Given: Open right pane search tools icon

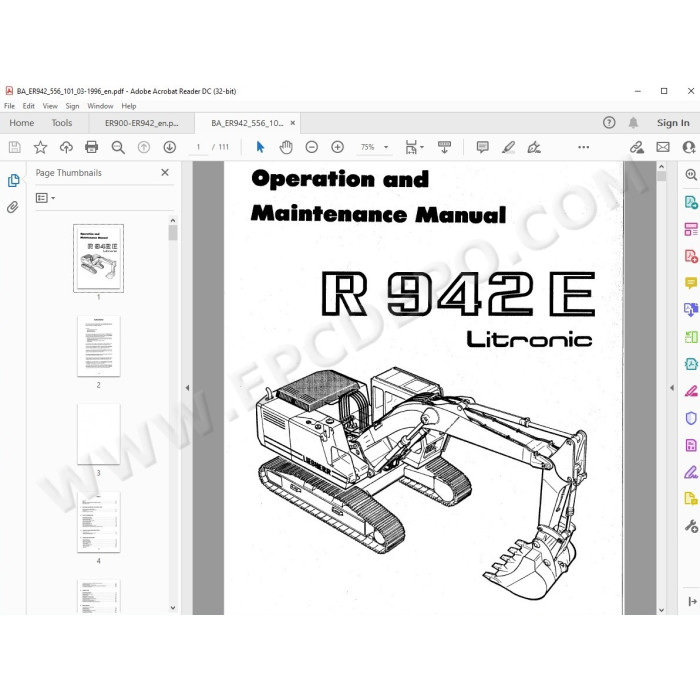Looking at the screenshot, I should (x=691, y=175).
